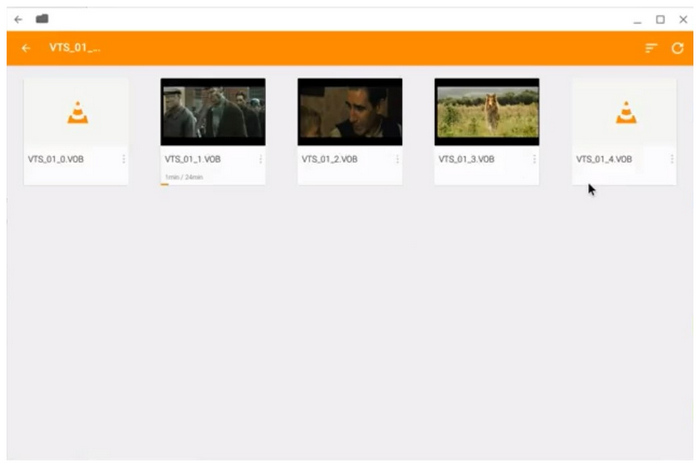
Task: Expand more options for VTS_01_3.VOB
Action: point(535,159)
